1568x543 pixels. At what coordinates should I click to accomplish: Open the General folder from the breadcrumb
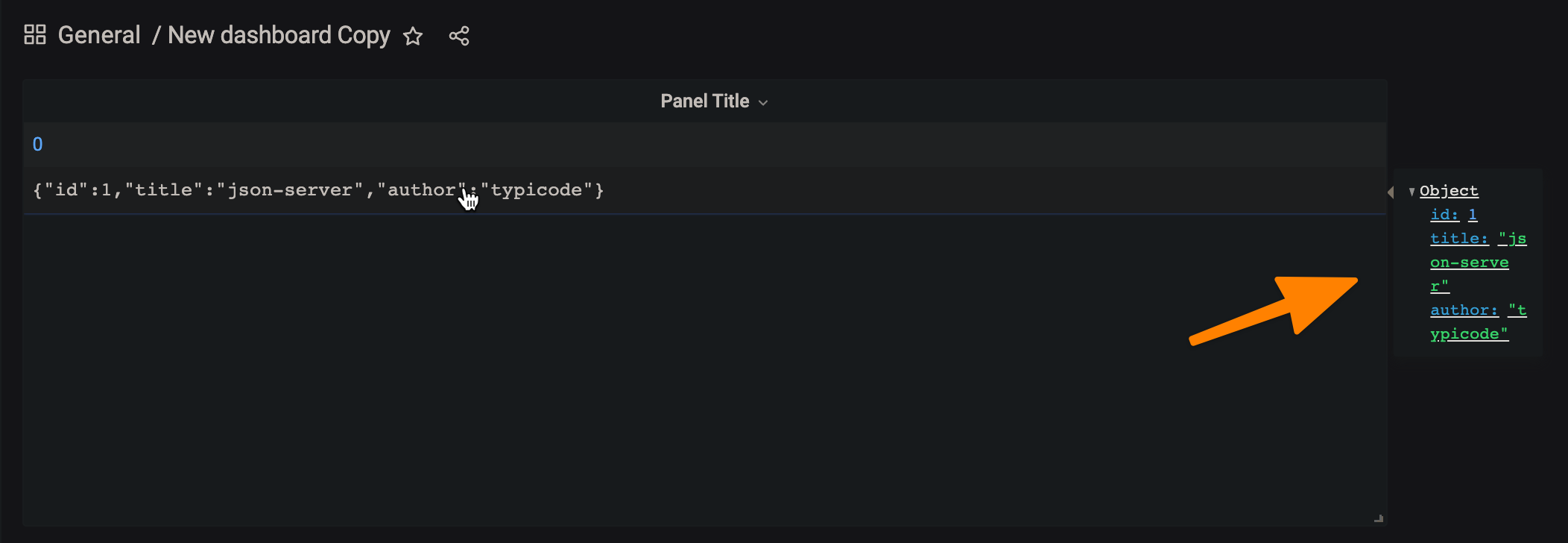(x=99, y=34)
